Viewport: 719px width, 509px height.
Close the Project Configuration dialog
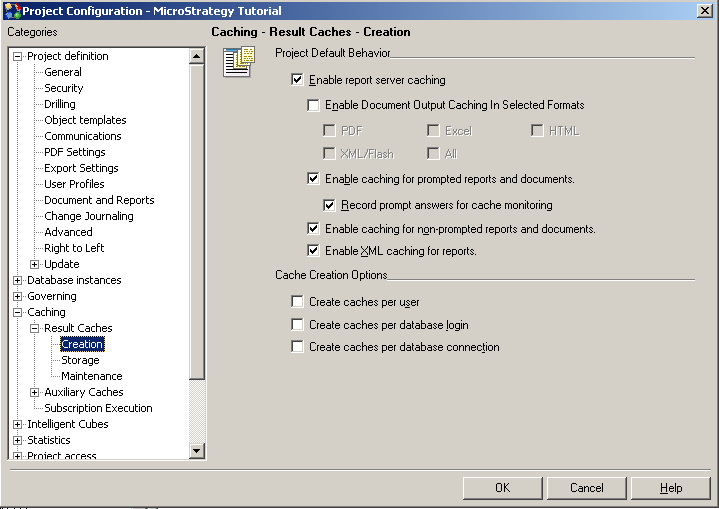704,10
